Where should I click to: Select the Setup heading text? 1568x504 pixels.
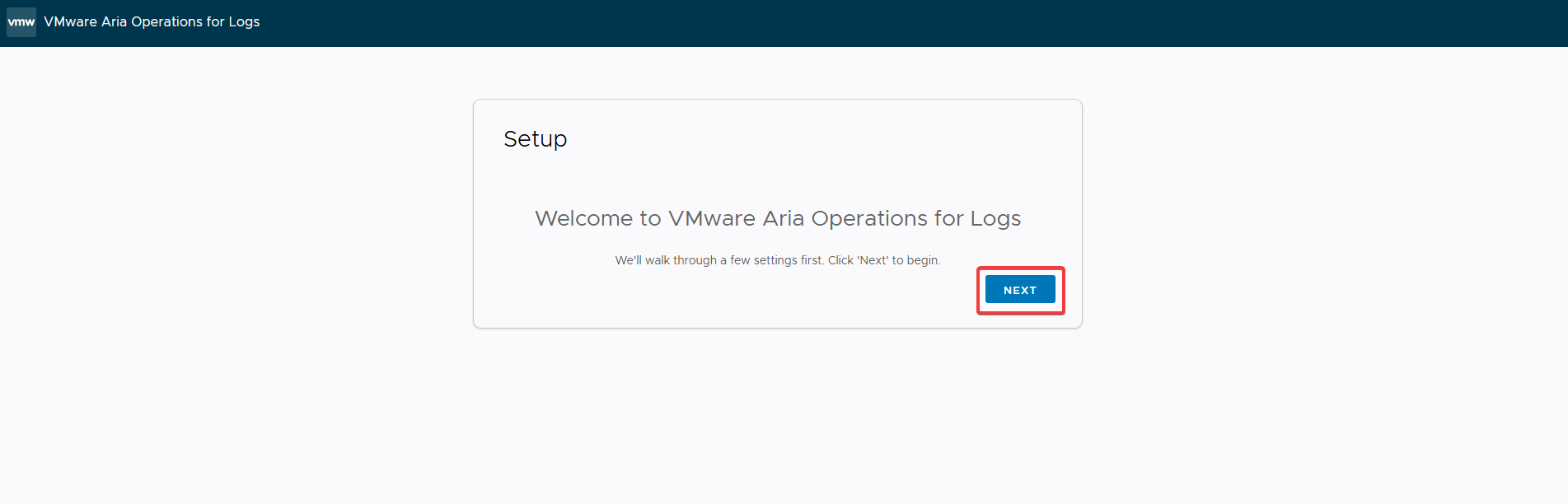click(x=536, y=139)
